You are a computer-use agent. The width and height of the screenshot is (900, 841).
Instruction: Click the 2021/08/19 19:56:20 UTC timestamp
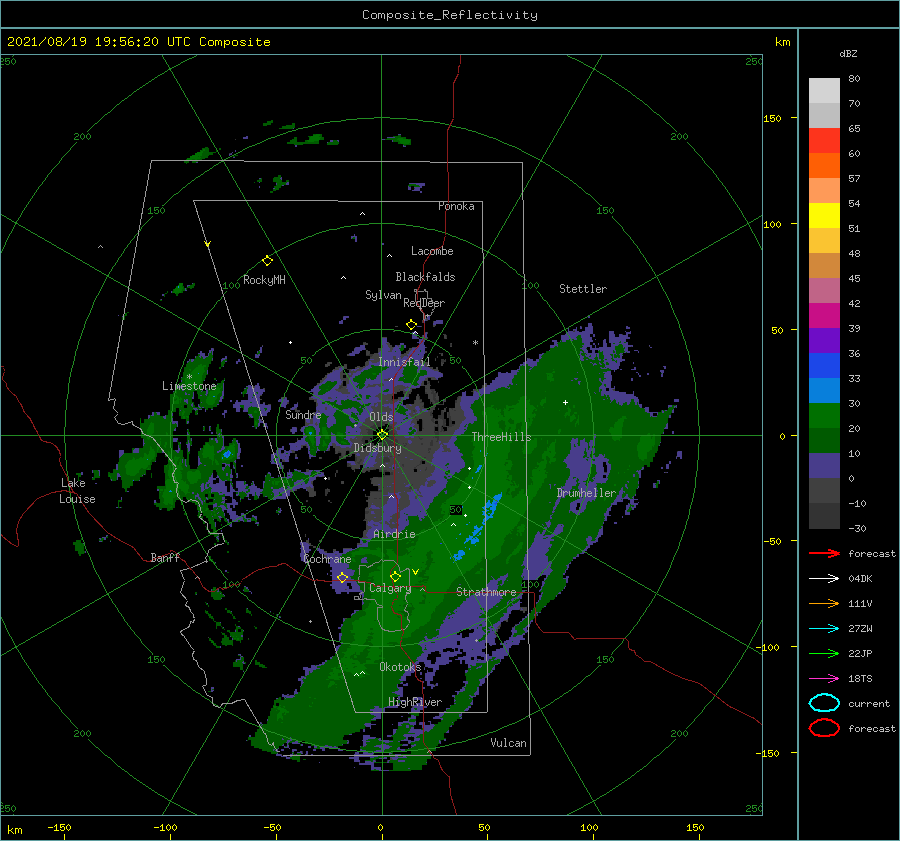[x=98, y=41]
